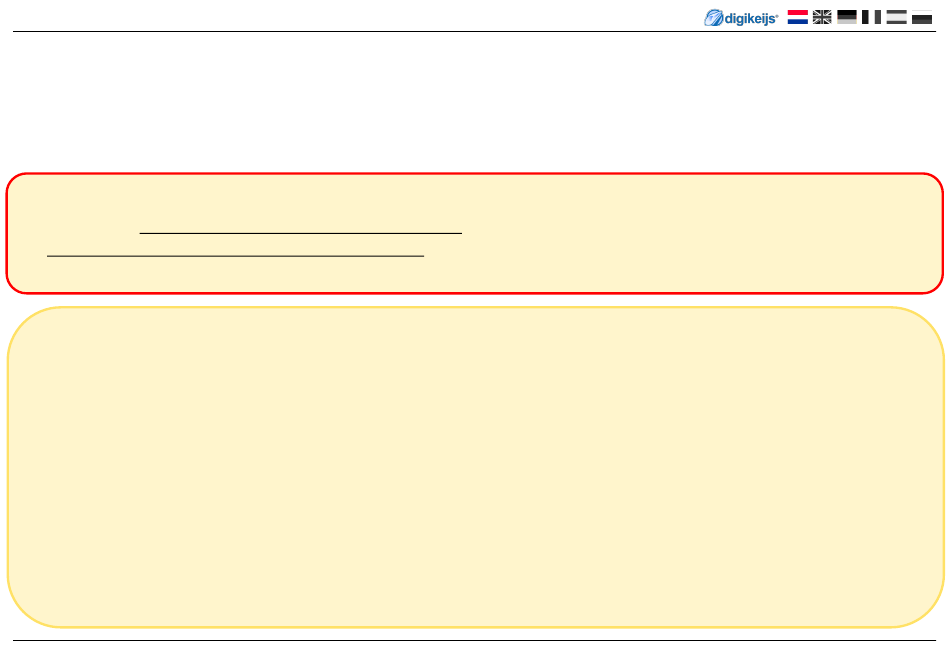Select the flag with light middle band
Screen dimensions: 950x660
pyautogui.click(x=896, y=17)
